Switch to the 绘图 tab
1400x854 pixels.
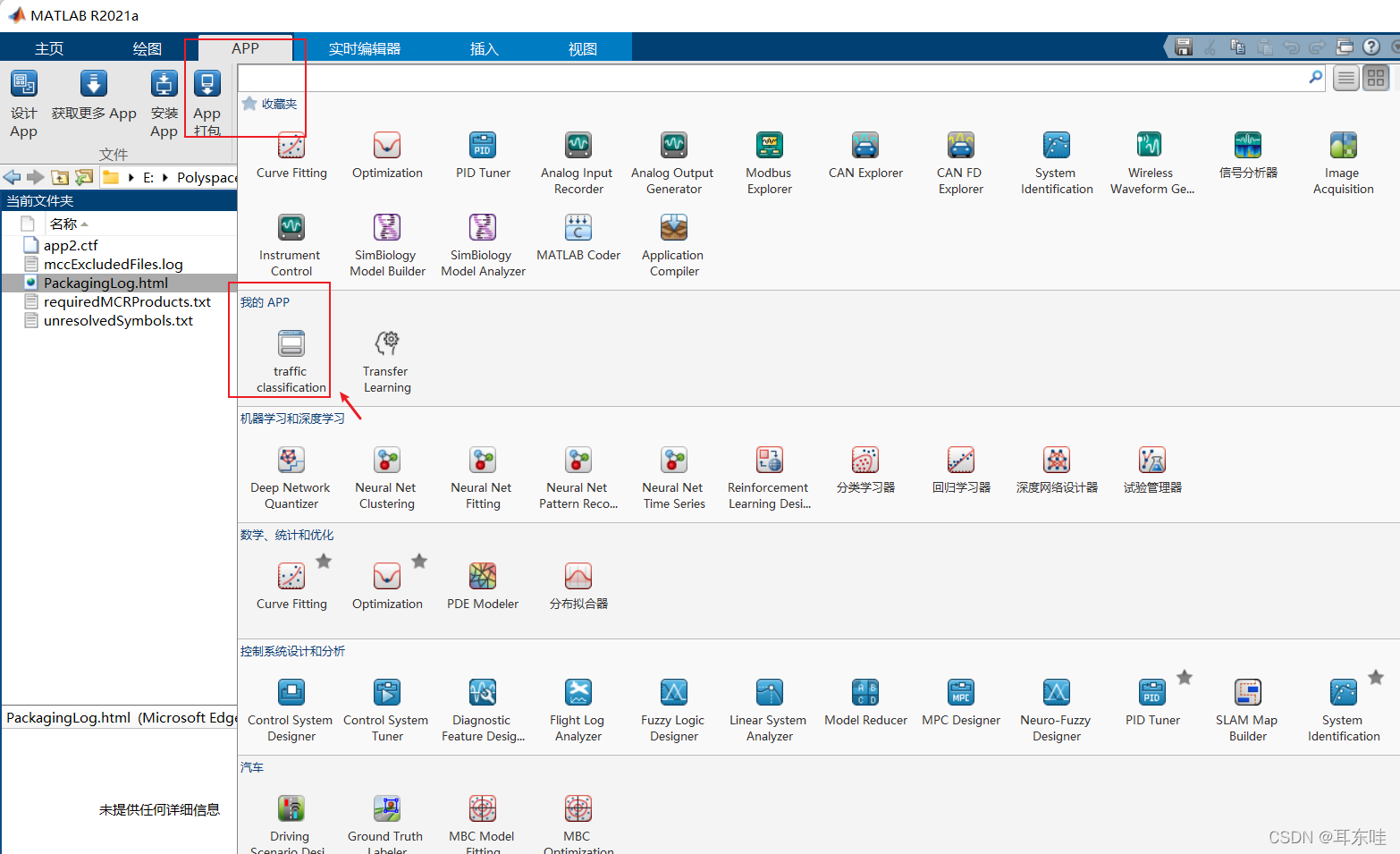[148, 48]
